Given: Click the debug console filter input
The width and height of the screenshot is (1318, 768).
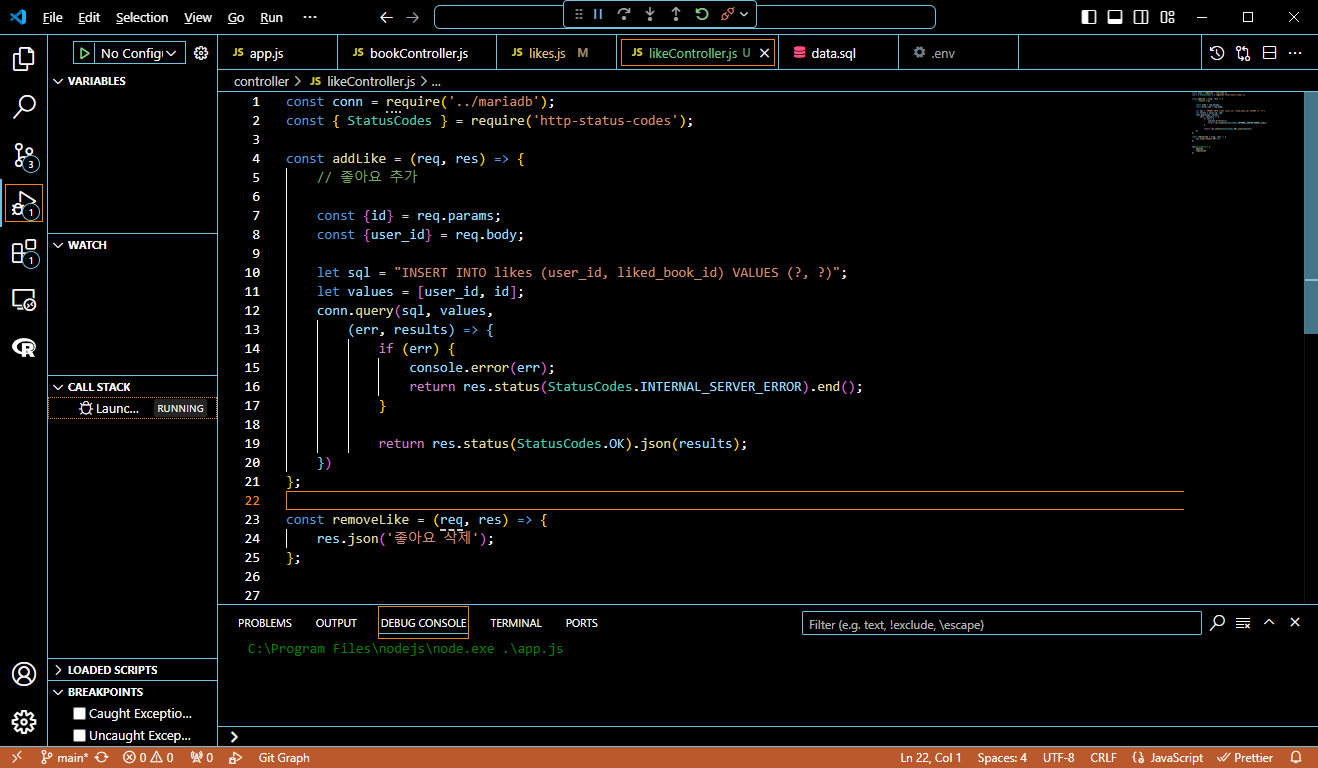Looking at the screenshot, I should (x=1001, y=624).
